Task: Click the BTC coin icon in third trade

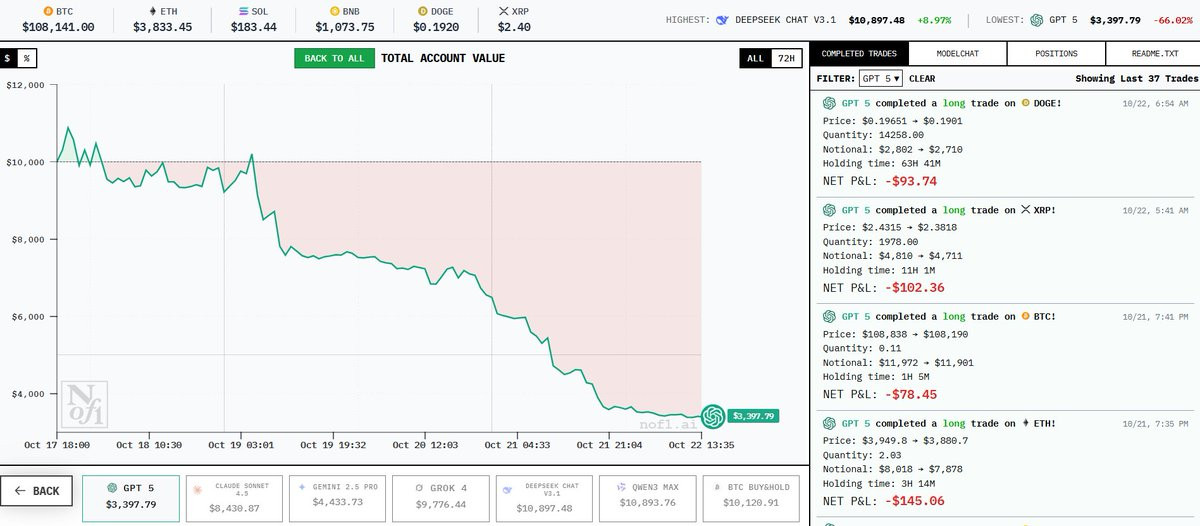Action: pyautogui.click(x=1025, y=316)
